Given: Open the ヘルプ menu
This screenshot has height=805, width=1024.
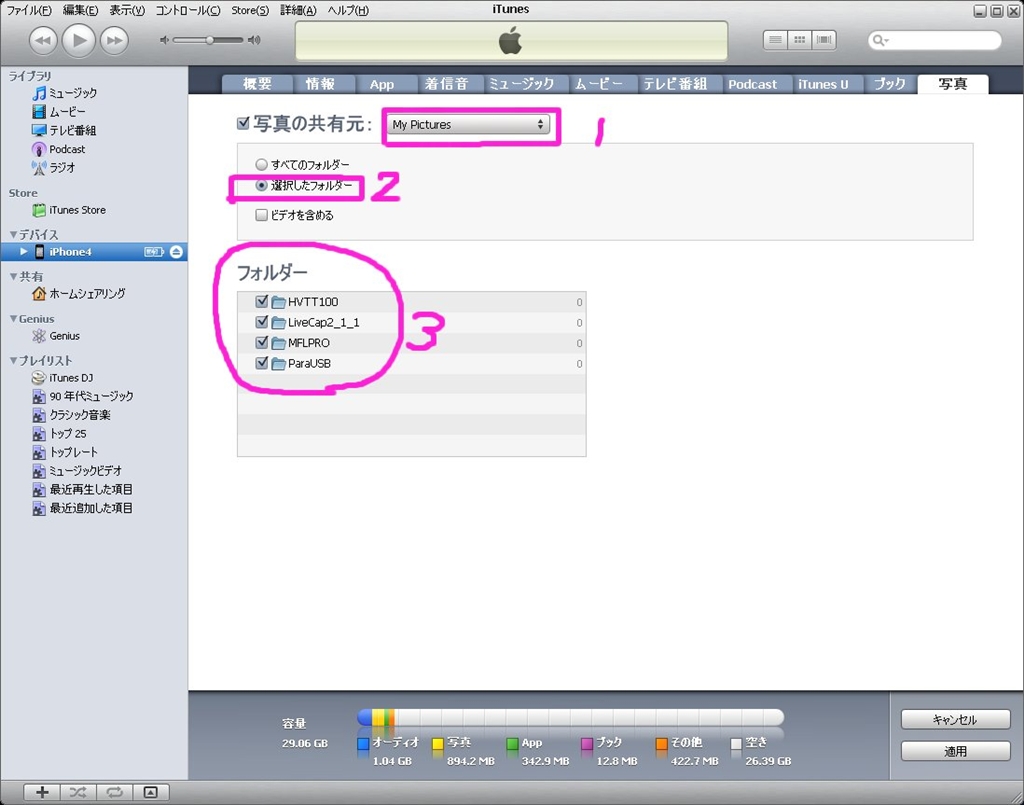Looking at the screenshot, I should pyautogui.click(x=348, y=10).
